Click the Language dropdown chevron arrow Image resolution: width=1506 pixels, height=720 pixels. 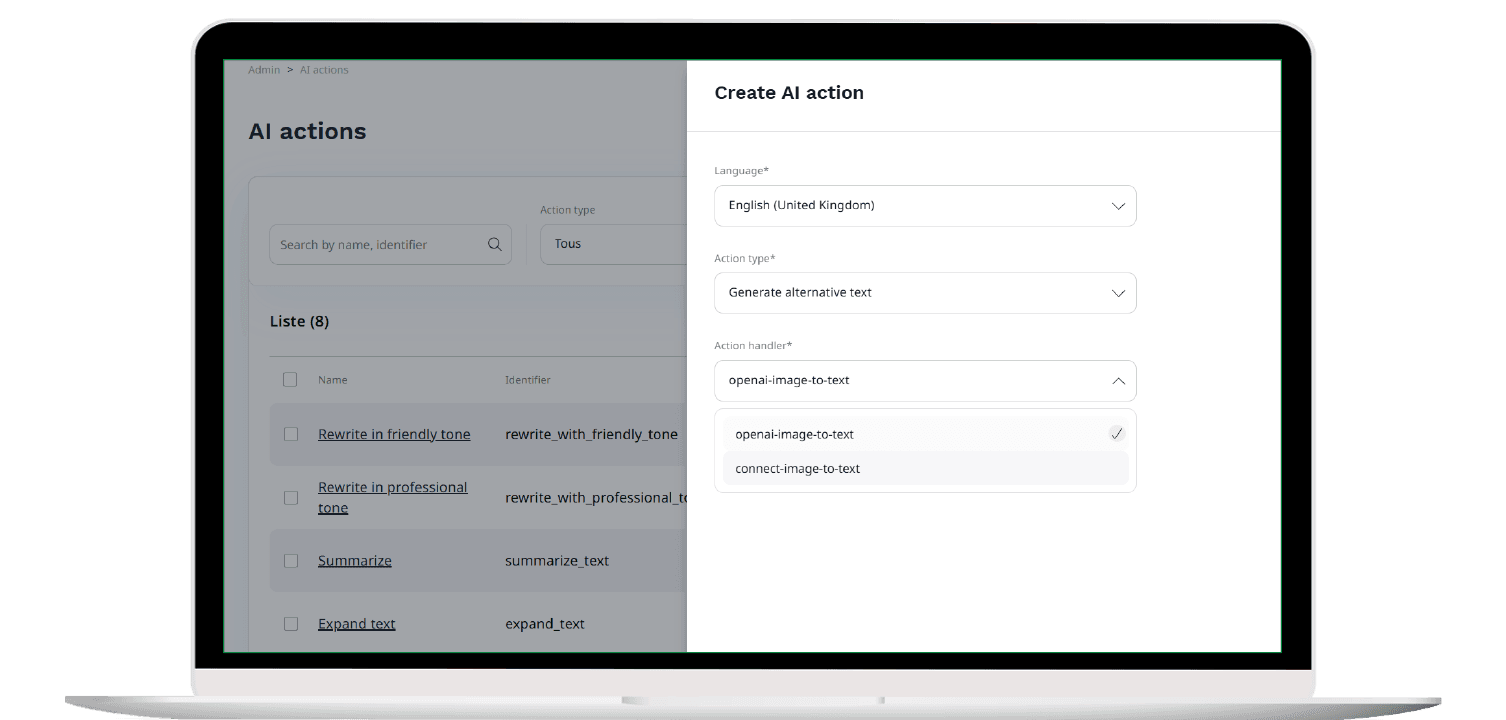pyautogui.click(x=1118, y=206)
